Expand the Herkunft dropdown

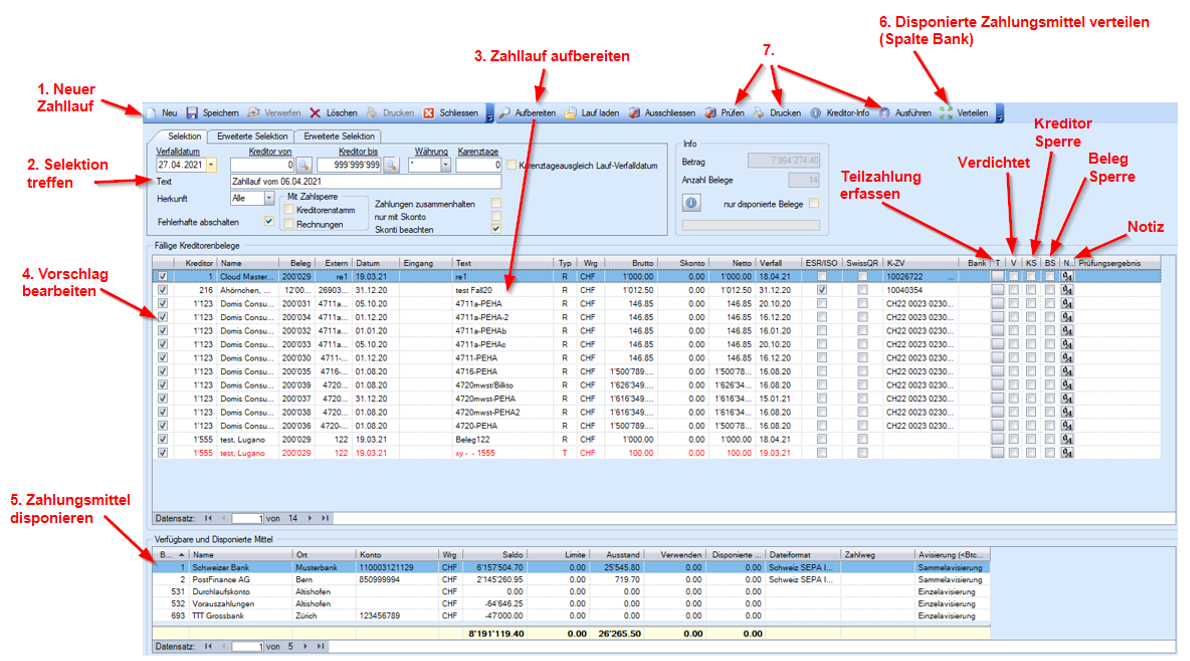point(268,198)
